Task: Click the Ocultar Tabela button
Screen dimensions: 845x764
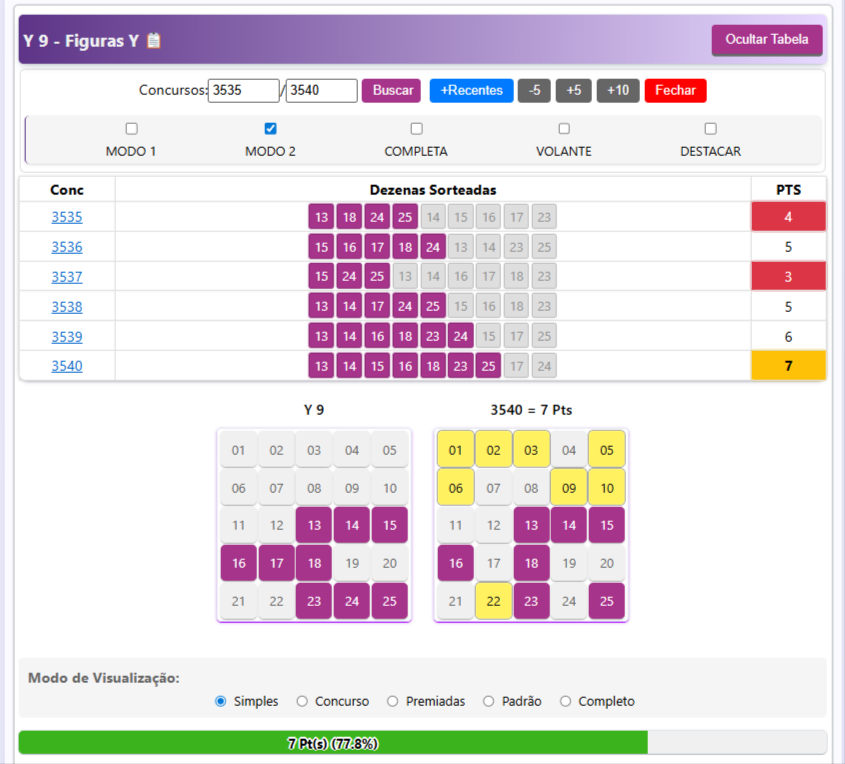Action: click(x=767, y=40)
